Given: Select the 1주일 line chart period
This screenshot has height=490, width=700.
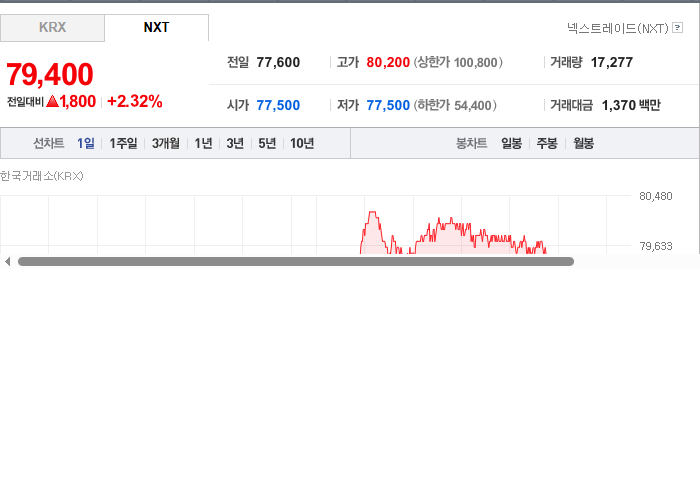Looking at the screenshot, I should (123, 143).
